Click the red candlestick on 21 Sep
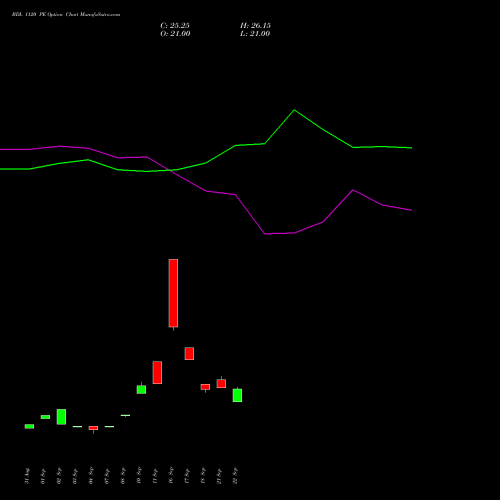The width and height of the screenshot is (500, 500). click(221, 383)
